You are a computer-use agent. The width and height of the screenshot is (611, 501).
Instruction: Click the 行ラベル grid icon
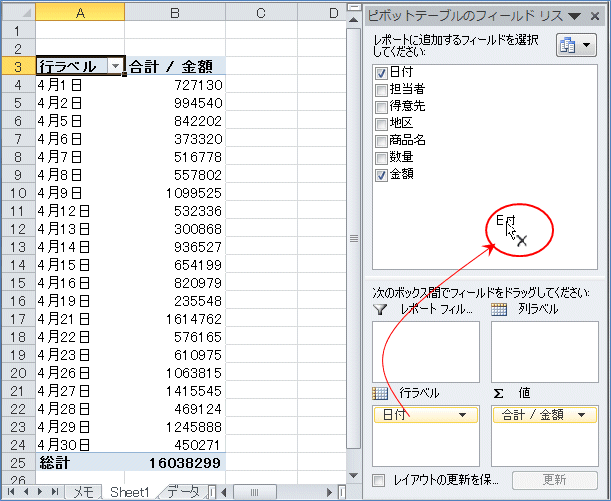(380, 393)
